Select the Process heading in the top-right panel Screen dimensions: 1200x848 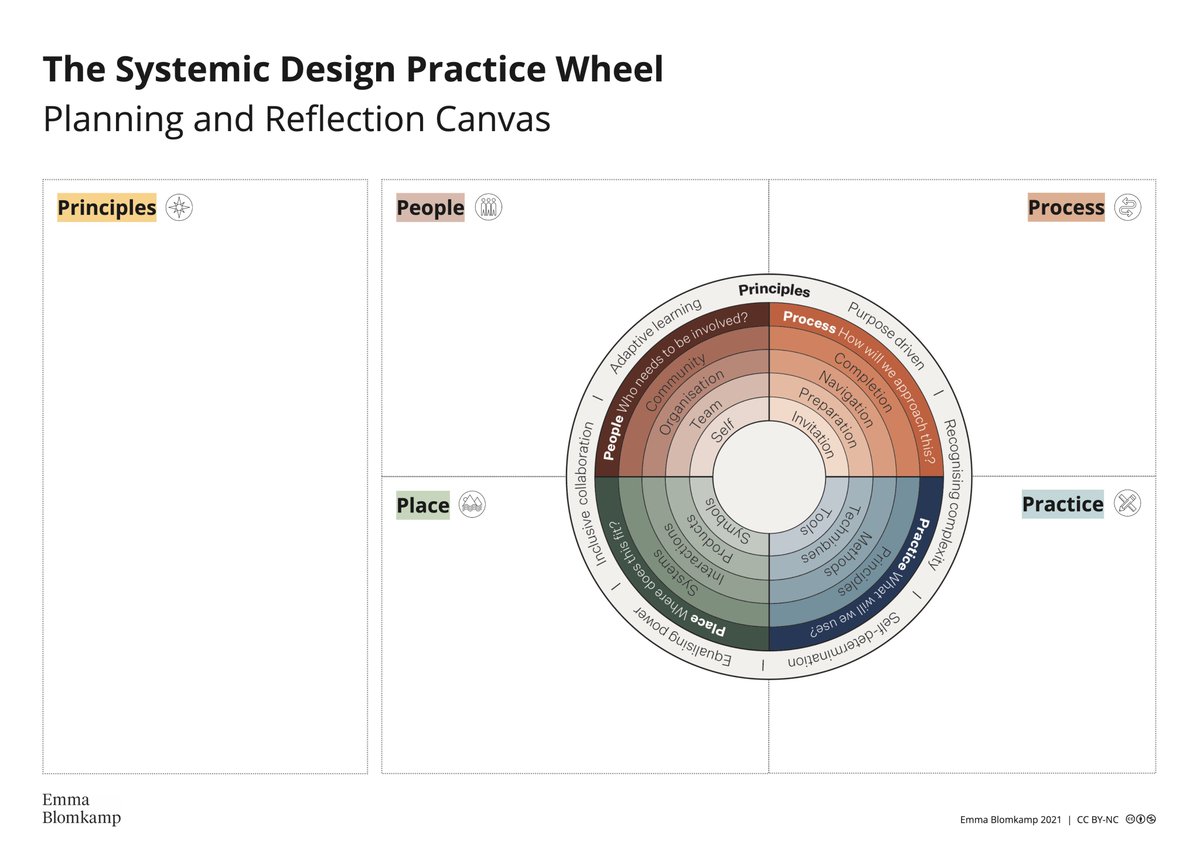point(1065,207)
